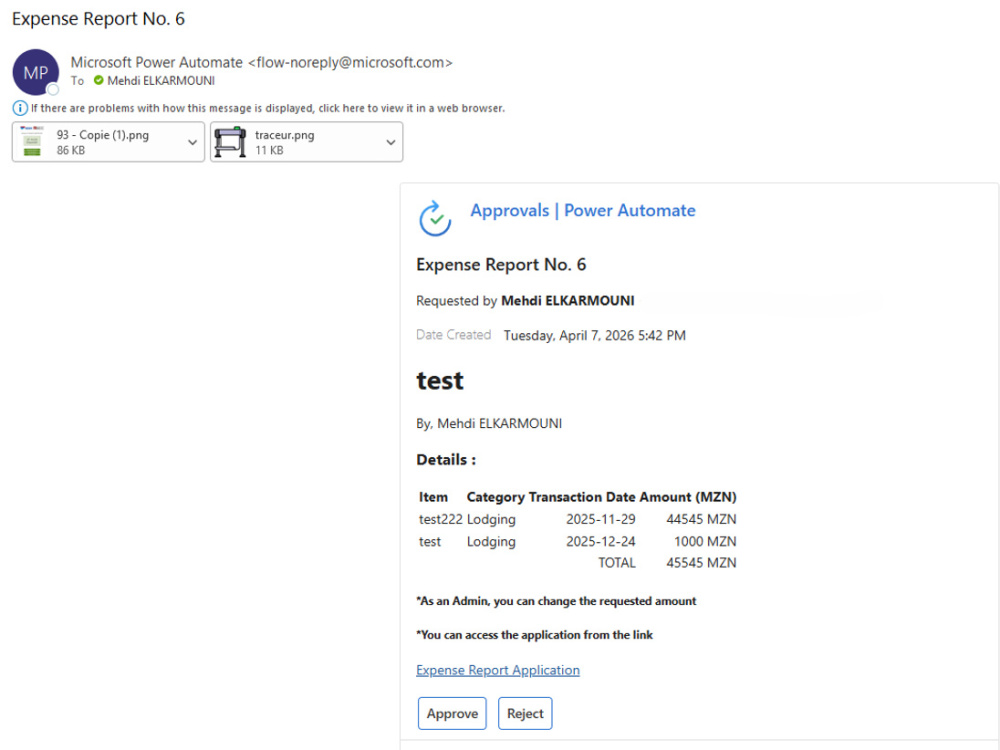
Task: Click the By, Mehdi ELKARMOUNI line
Action: pyautogui.click(x=489, y=423)
